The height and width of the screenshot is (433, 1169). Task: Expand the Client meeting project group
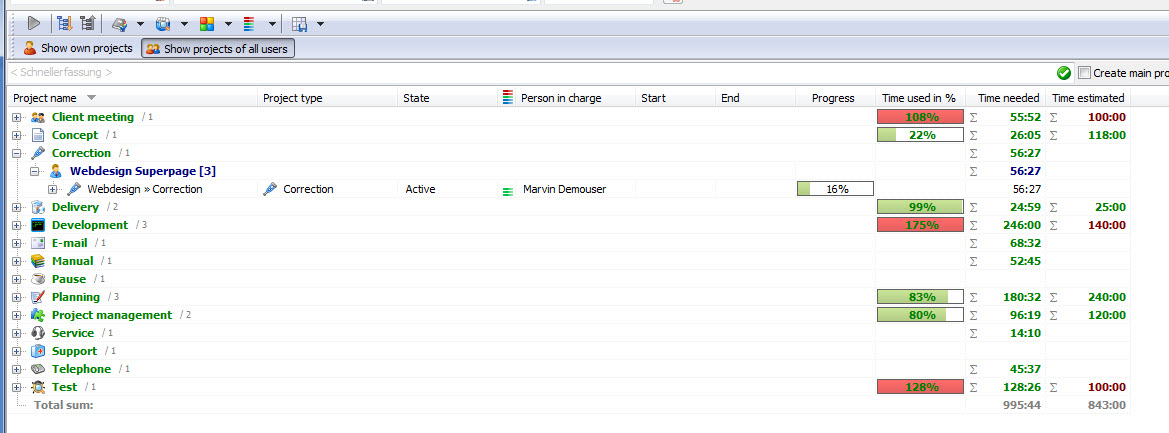click(x=16, y=117)
